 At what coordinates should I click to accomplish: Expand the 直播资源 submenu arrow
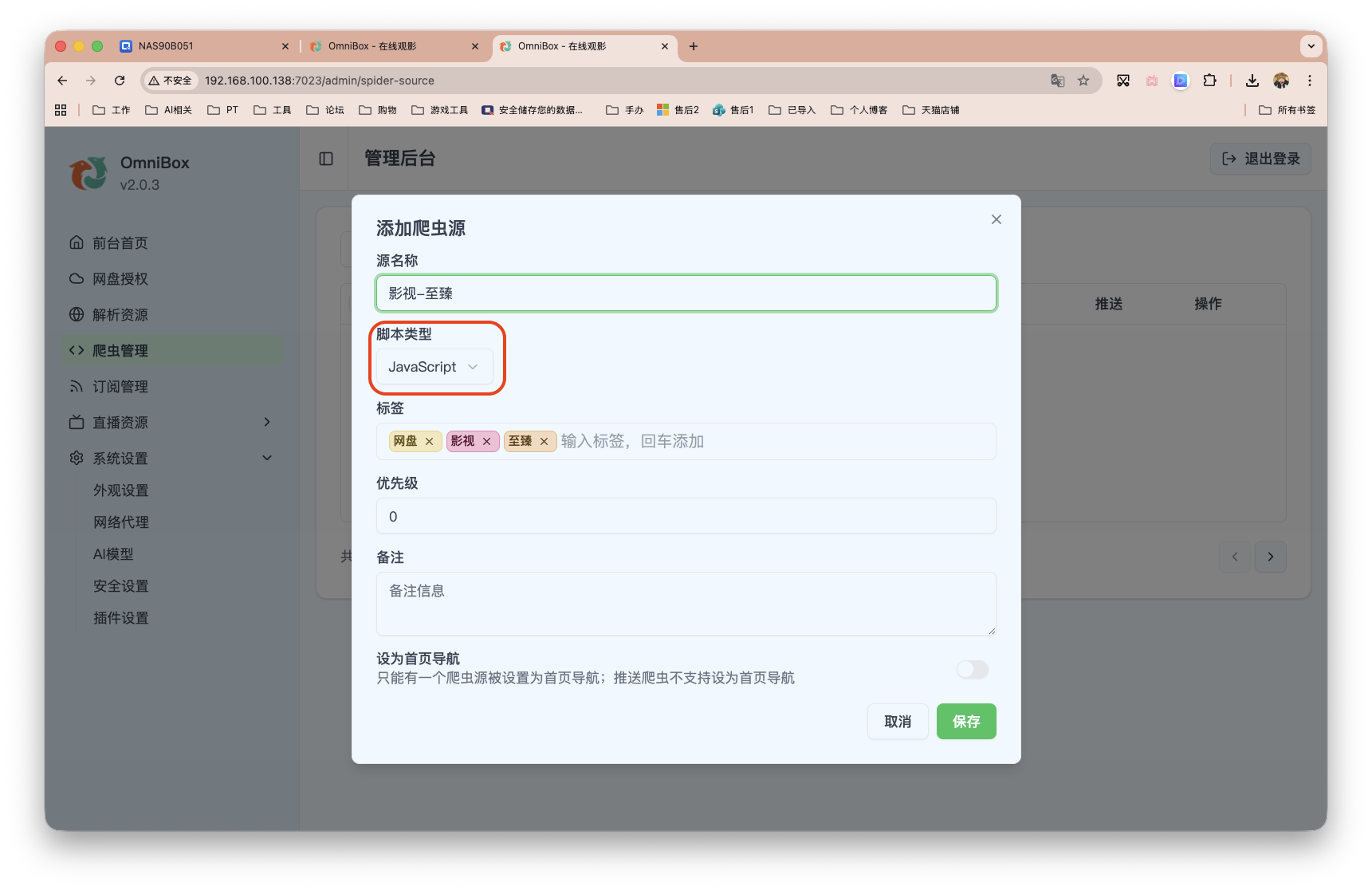click(266, 422)
